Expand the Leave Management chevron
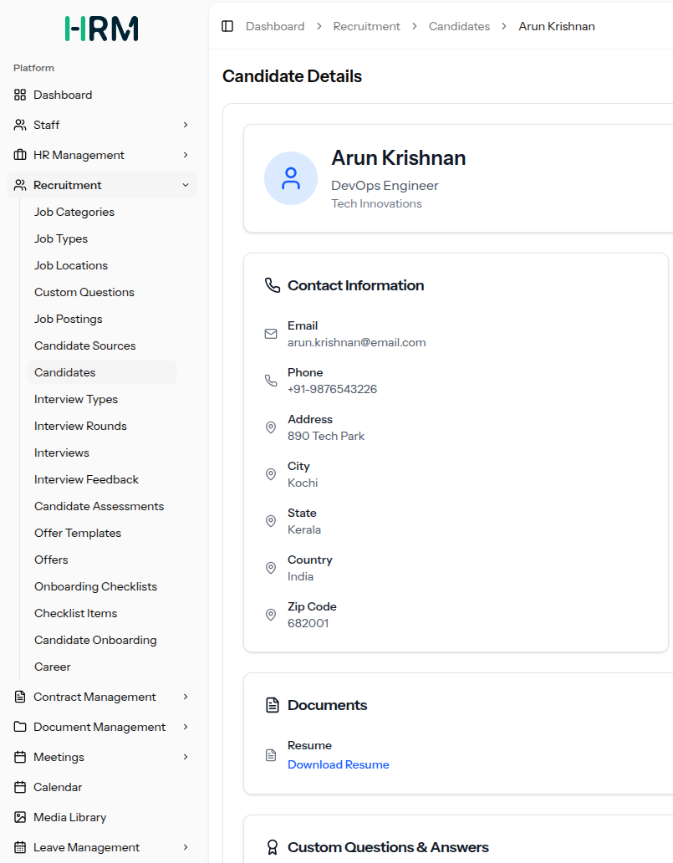 click(185, 847)
